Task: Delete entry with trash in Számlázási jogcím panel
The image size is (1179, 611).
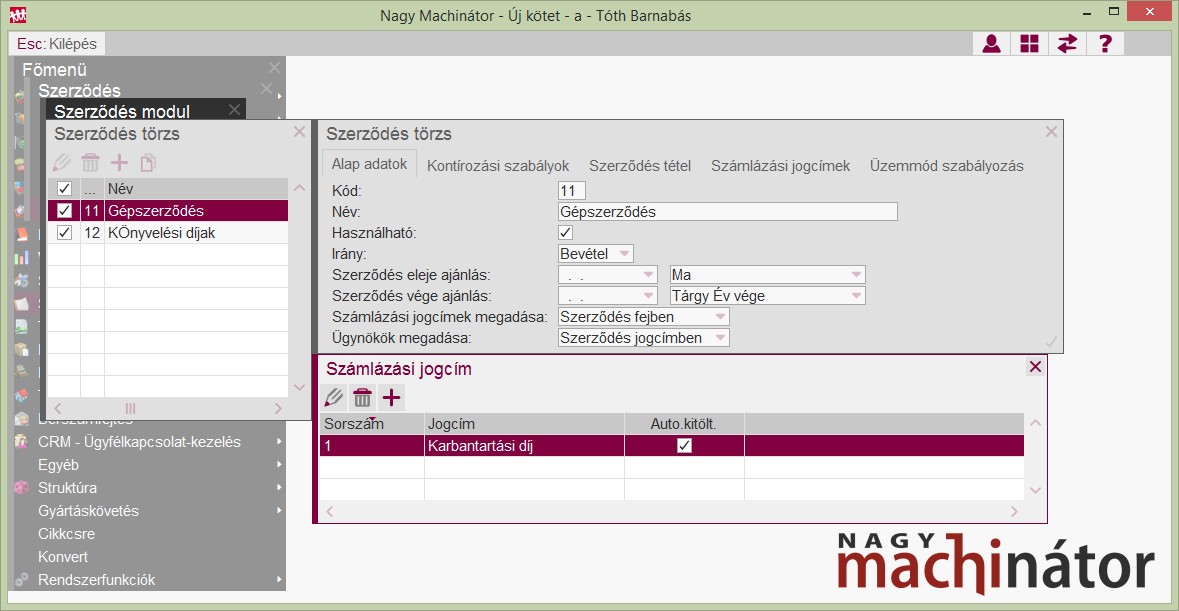Action: 362,397
